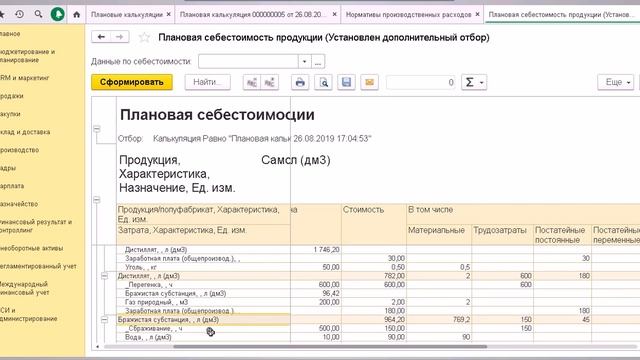The image size is (640, 360).
Task: Open Внеоборотные активы section
Action: (31, 248)
